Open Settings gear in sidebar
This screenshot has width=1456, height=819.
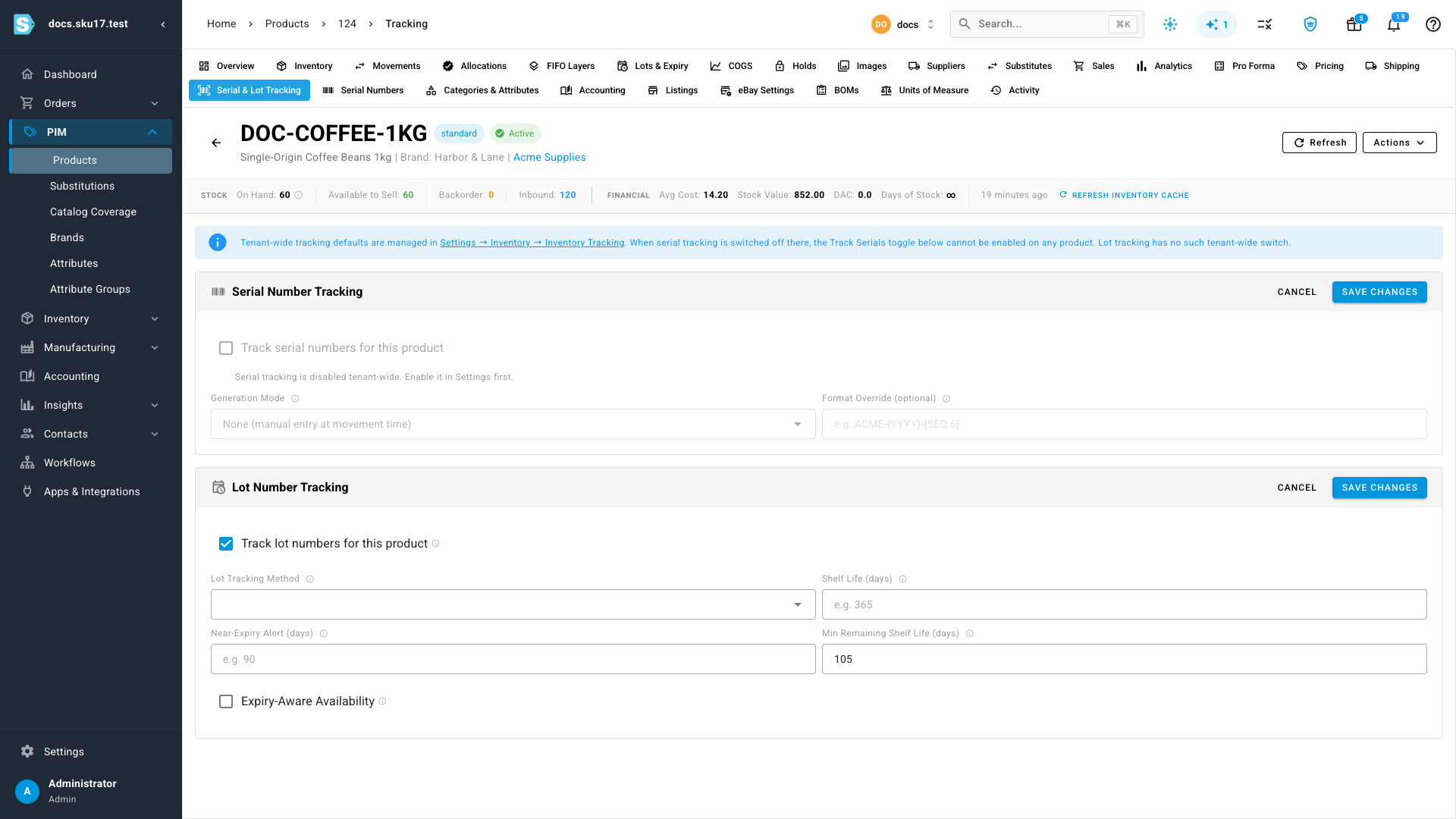[27, 752]
